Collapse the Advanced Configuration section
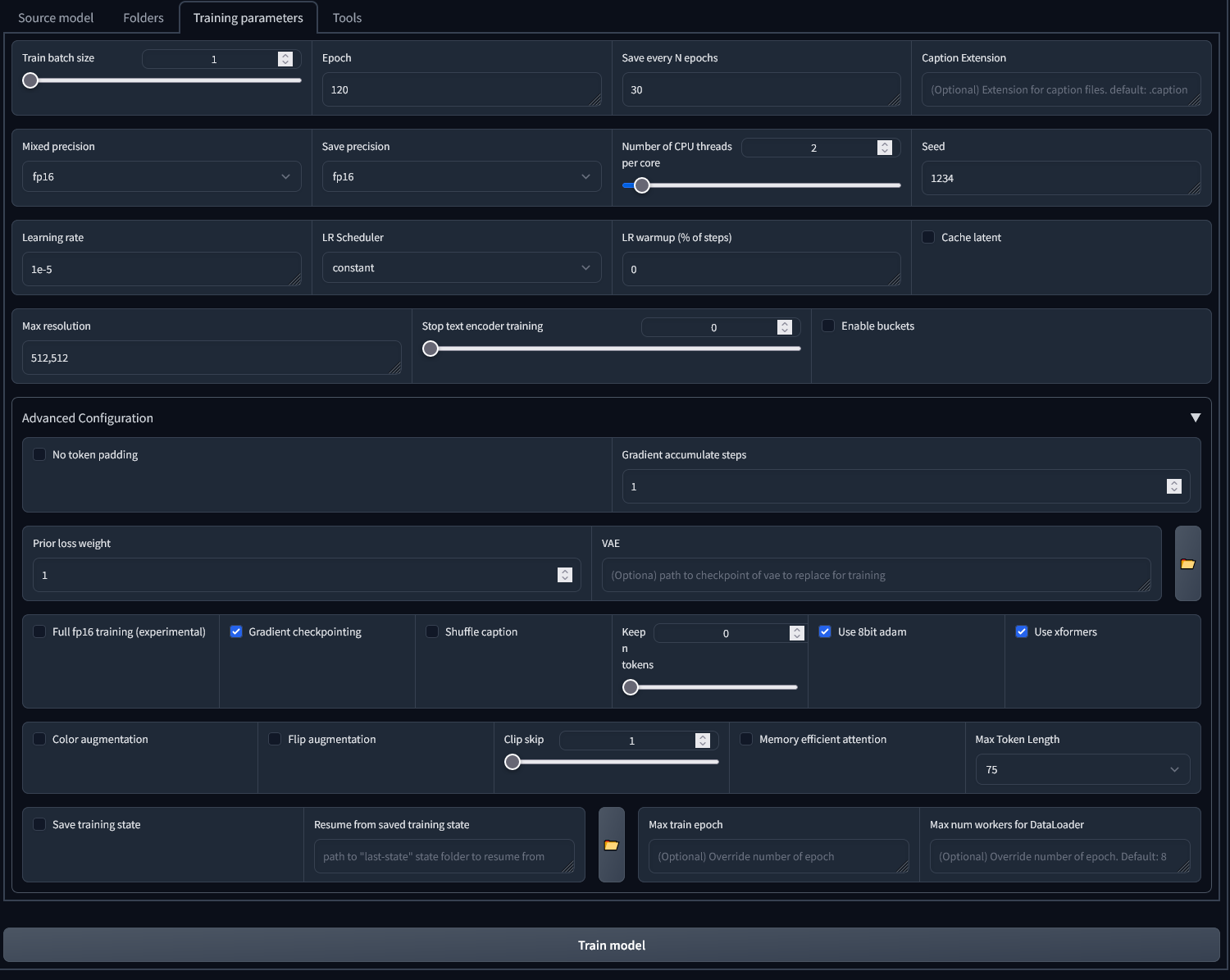Viewport: 1230px width, 980px height. pos(1196,417)
